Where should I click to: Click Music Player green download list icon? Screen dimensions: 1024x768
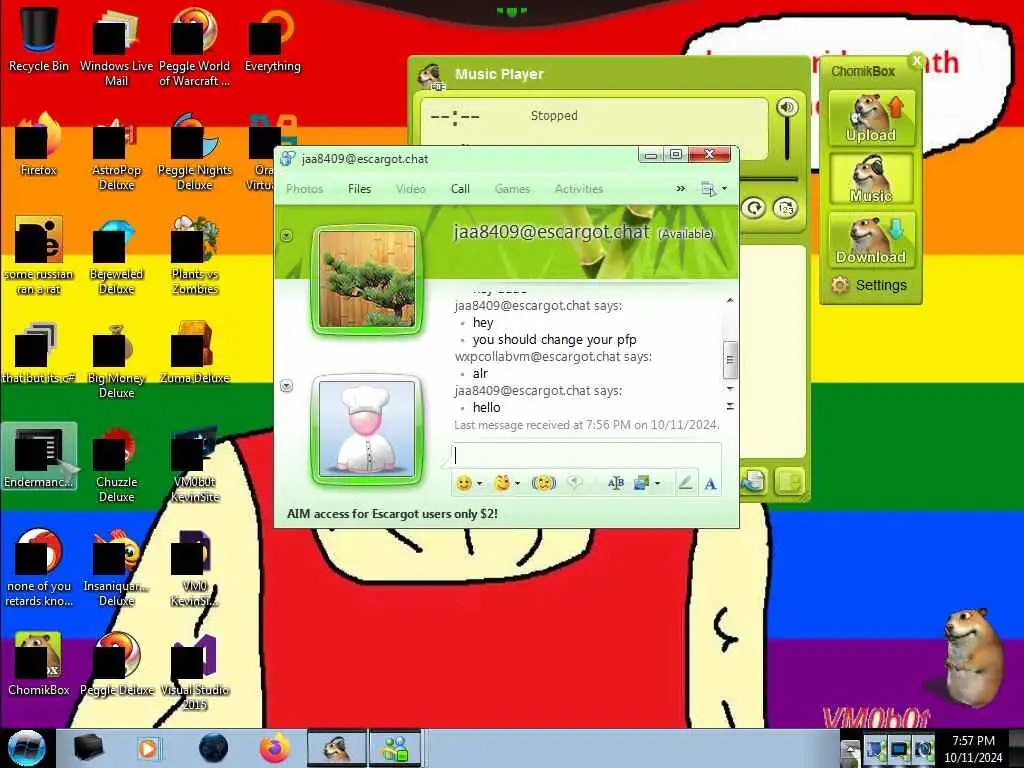coord(790,481)
